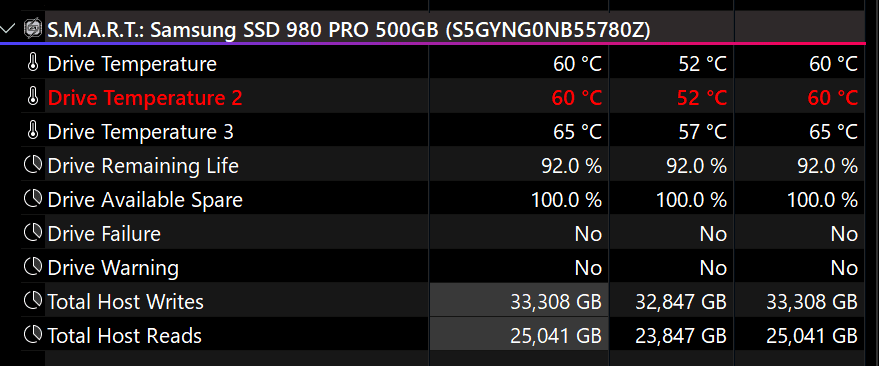Select the Drive Remaining Life sensor label
879x366 pixels.
click(143, 166)
